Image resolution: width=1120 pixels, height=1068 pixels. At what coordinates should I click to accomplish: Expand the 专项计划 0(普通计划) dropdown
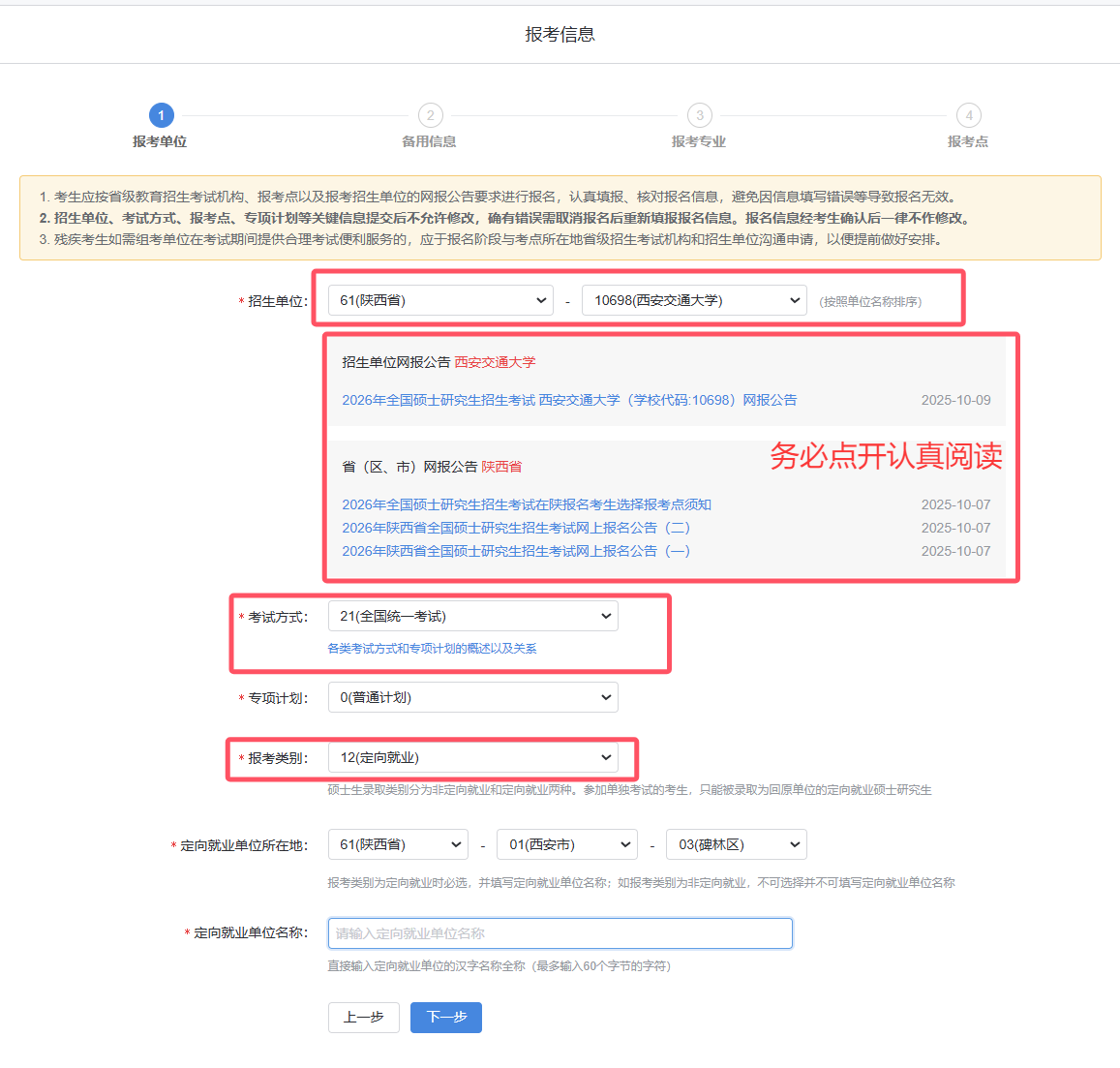pyautogui.click(x=472, y=697)
